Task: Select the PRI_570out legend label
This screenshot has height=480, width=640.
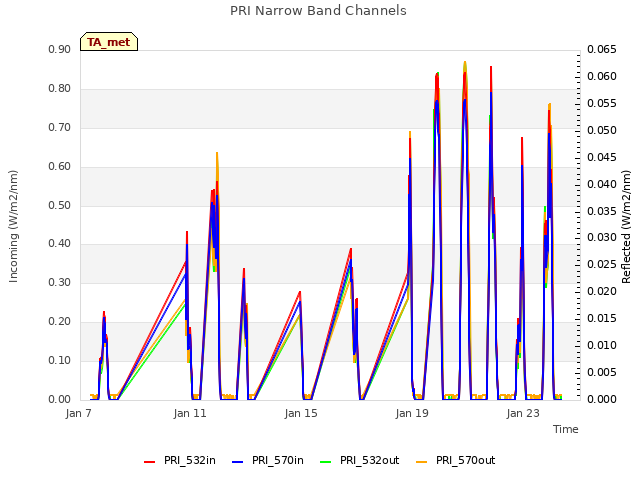Action: [x=465, y=460]
